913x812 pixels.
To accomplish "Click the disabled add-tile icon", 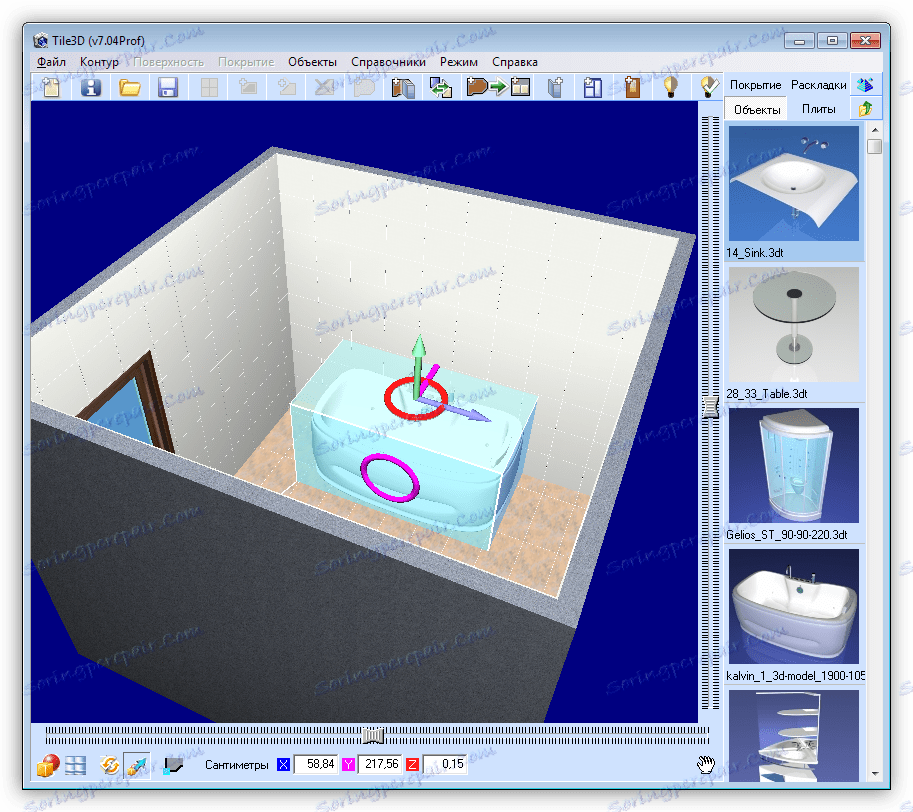I will click(x=247, y=87).
